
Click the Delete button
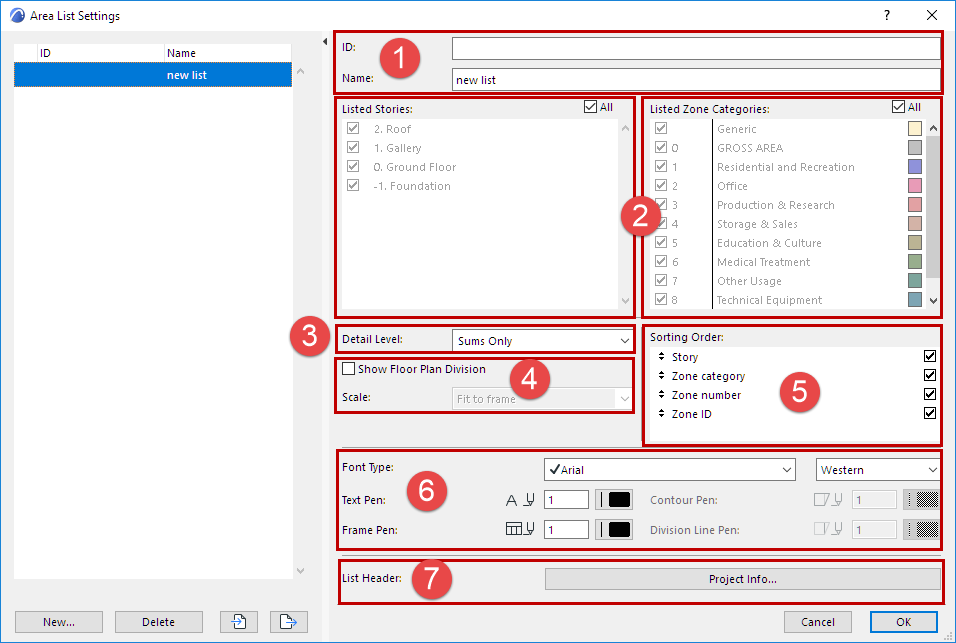159,622
